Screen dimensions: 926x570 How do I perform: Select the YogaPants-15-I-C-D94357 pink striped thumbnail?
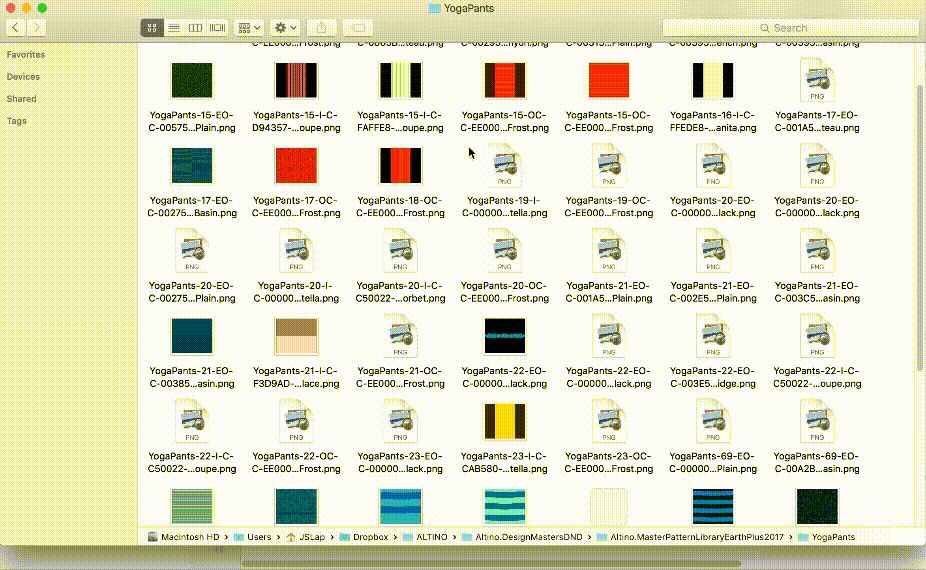(296, 80)
